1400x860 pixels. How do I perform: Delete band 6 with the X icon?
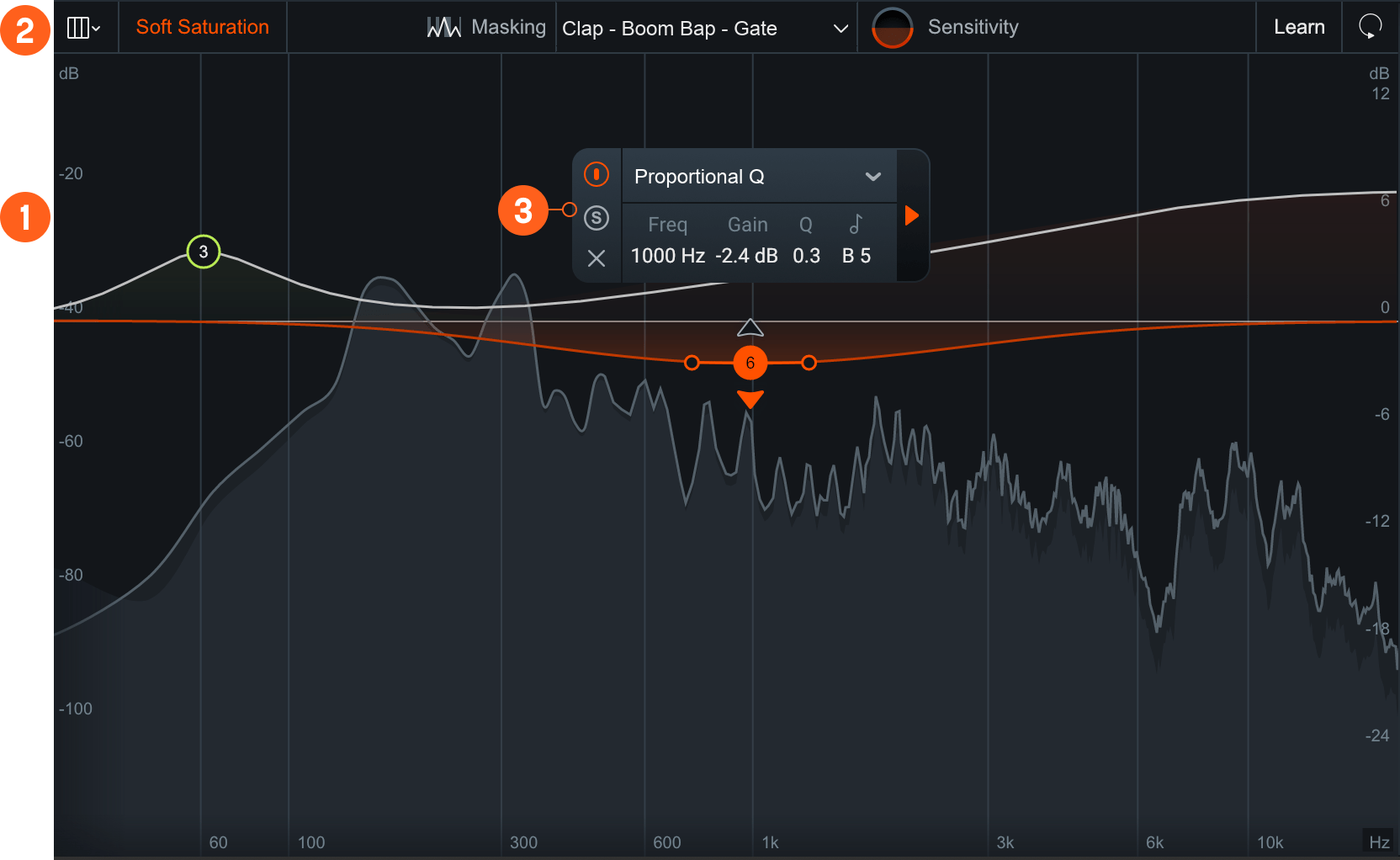(x=597, y=258)
